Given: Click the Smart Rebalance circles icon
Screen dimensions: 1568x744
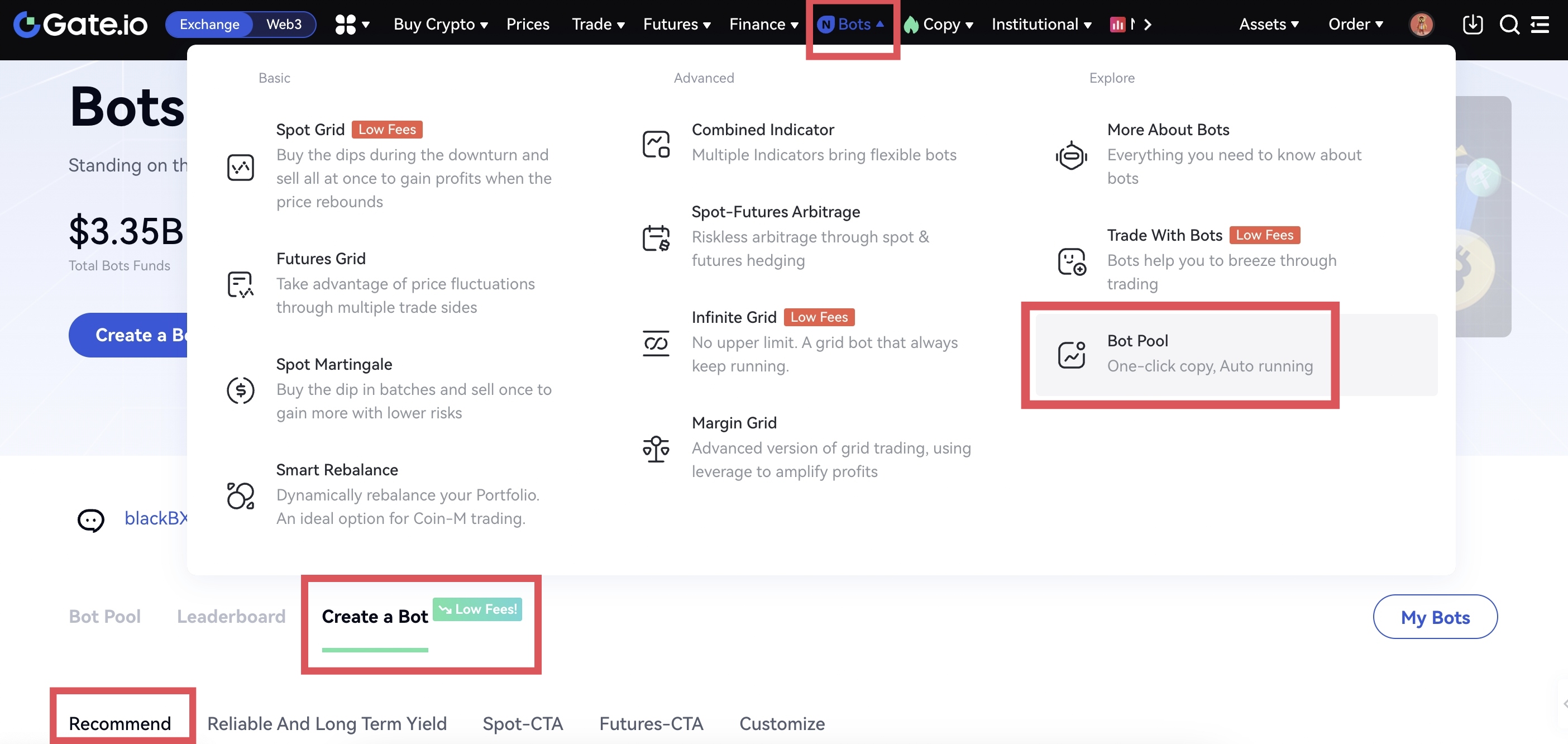Looking at the screenshot, I should point(241,495).
